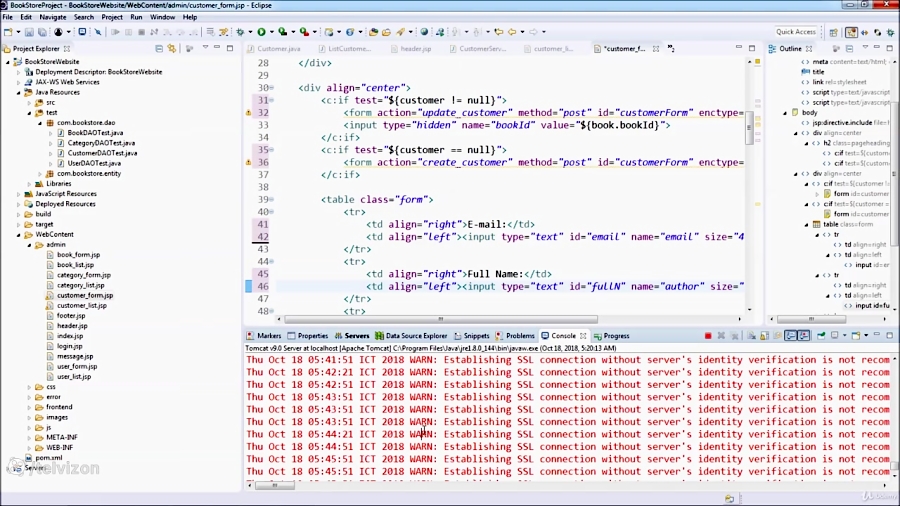Fold the code block at line 30
Viewport: 900px width, 506px height.
[271, 88]
